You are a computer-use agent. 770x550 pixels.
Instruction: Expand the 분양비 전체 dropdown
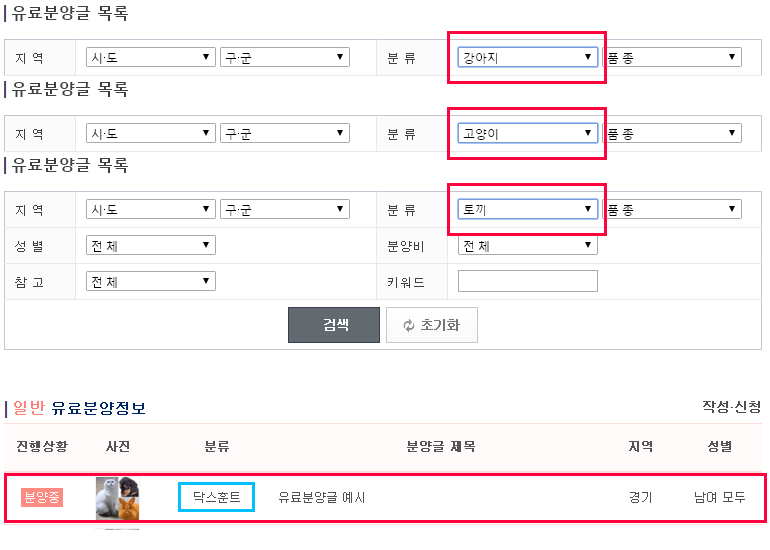[x=527, y=245]
